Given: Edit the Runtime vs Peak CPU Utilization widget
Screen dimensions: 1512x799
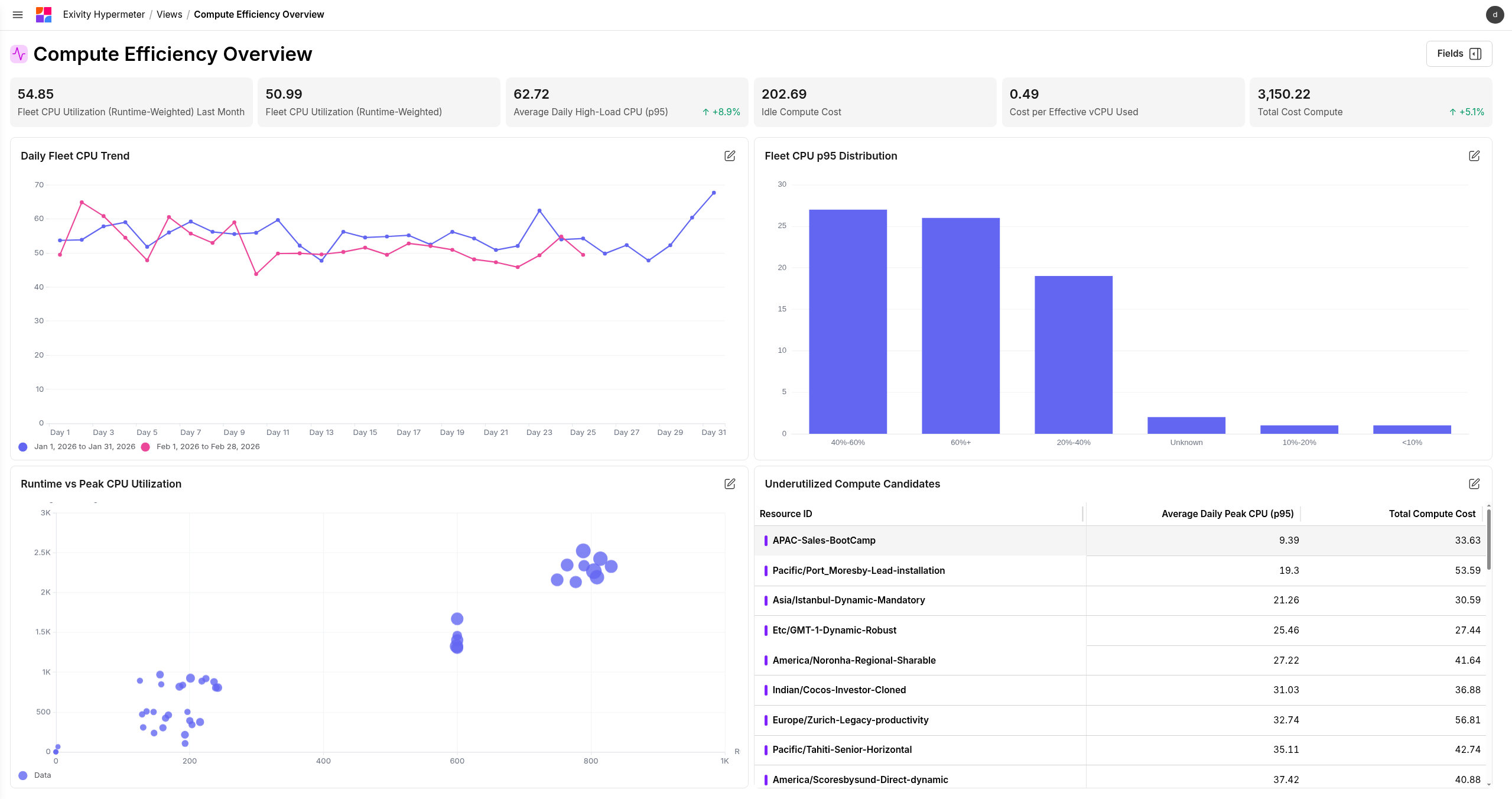Looking at the screenshot, I should tap(730, 484).
